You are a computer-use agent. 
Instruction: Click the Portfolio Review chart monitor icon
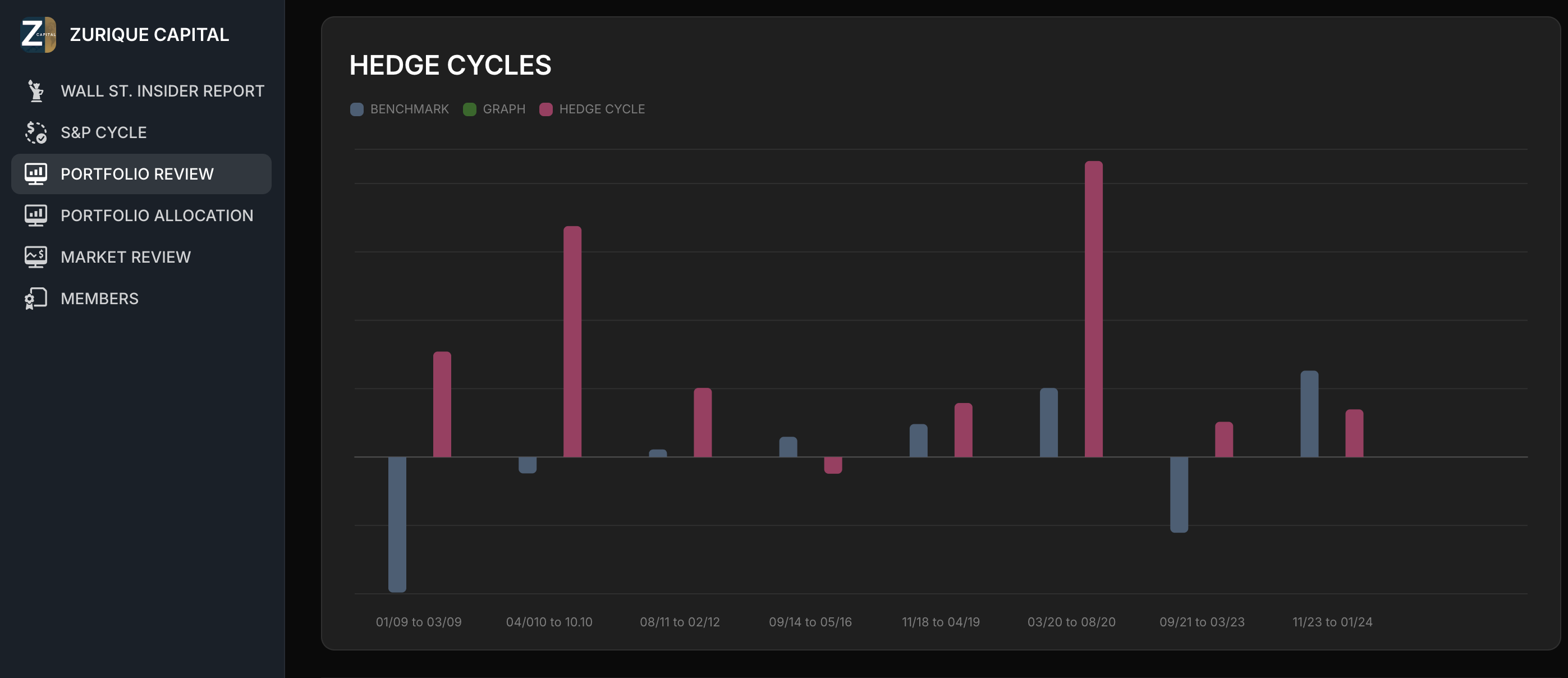click(36, 174)
